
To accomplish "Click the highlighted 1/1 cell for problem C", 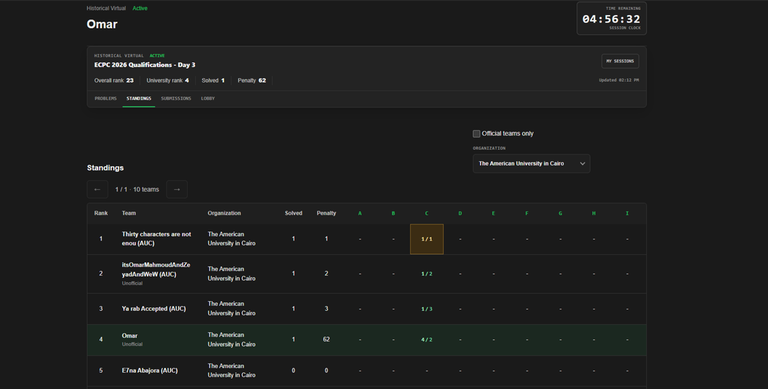I will pos(427,239).
